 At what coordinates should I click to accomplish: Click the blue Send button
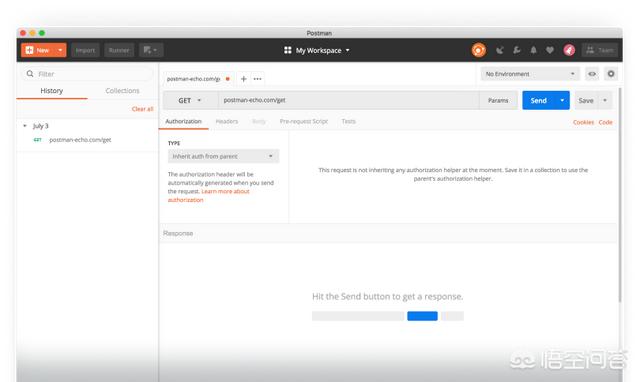(538, 100)
